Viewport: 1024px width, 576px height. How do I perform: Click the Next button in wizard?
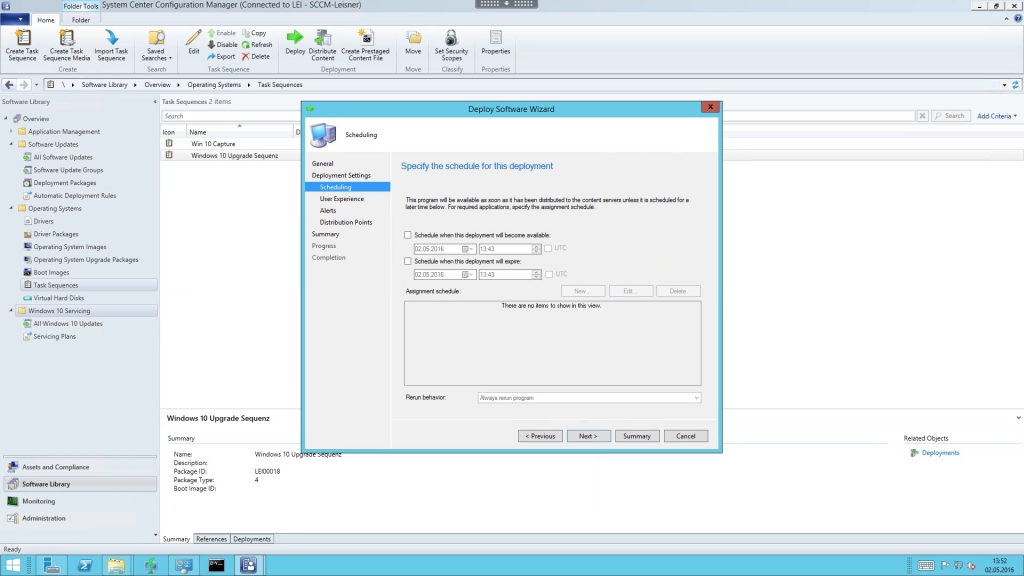coord(588,436)
